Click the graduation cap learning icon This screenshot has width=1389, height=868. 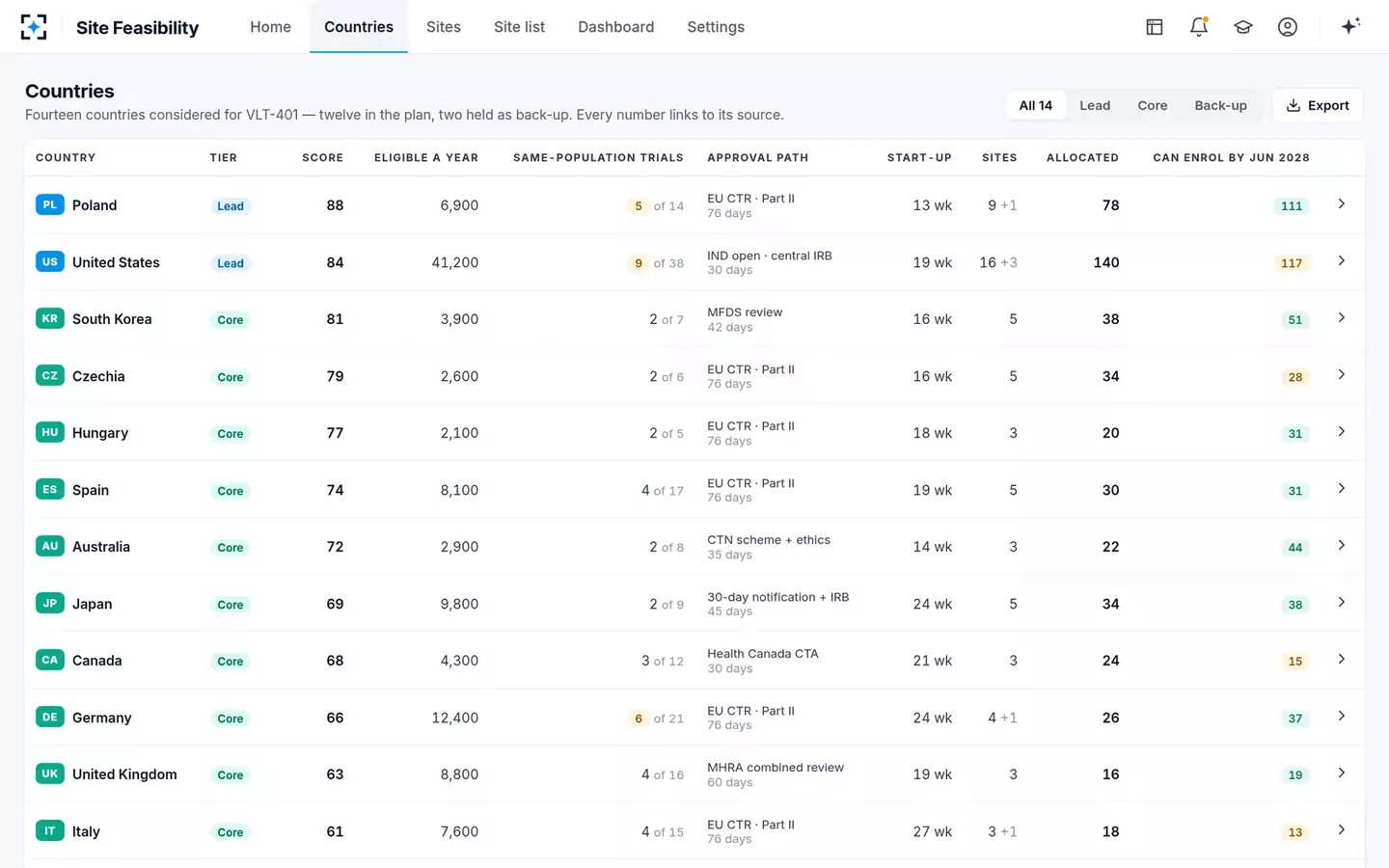pyautogui.click(x=1243, y=27)
